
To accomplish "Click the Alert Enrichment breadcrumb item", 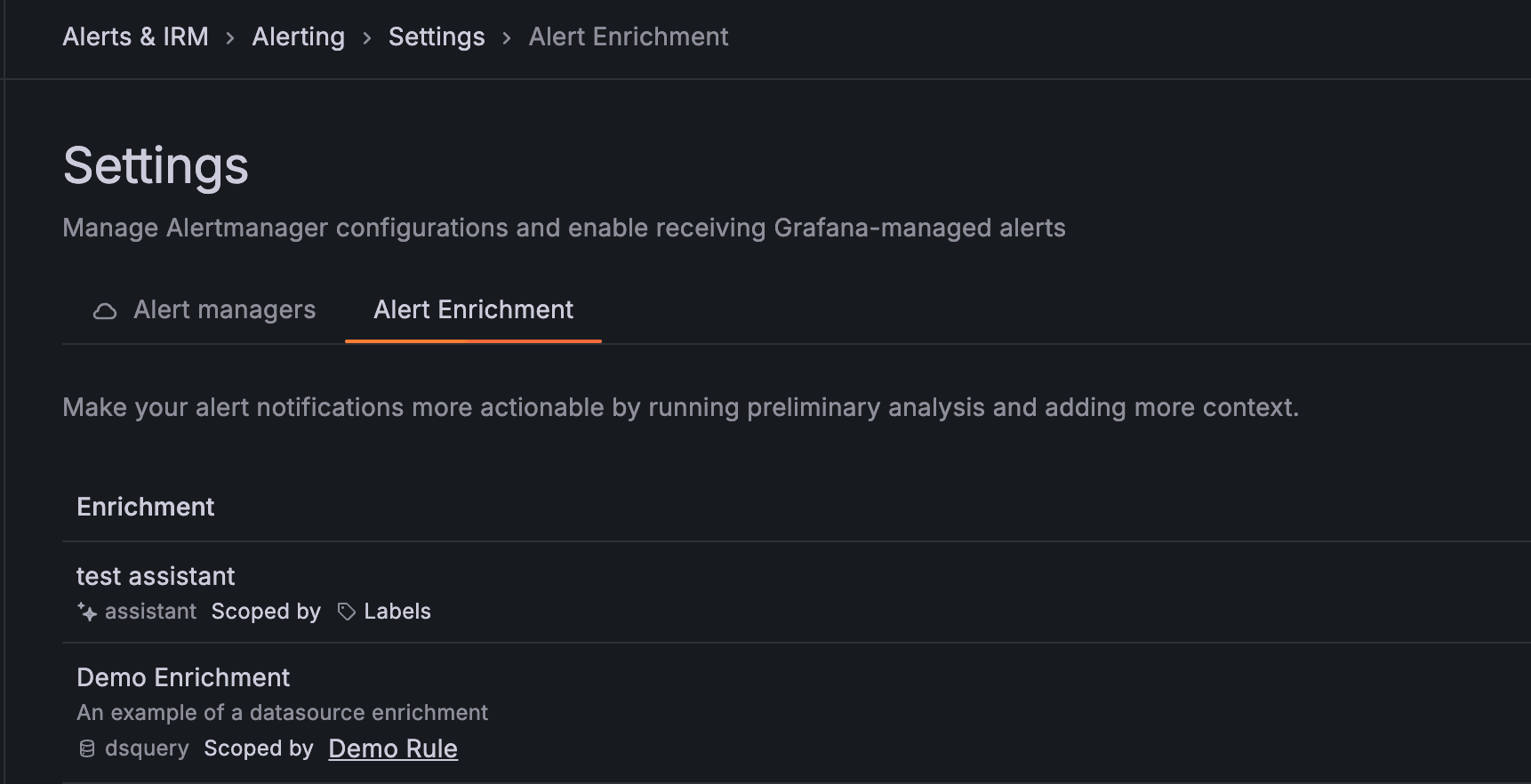I will tap(628, 36).
